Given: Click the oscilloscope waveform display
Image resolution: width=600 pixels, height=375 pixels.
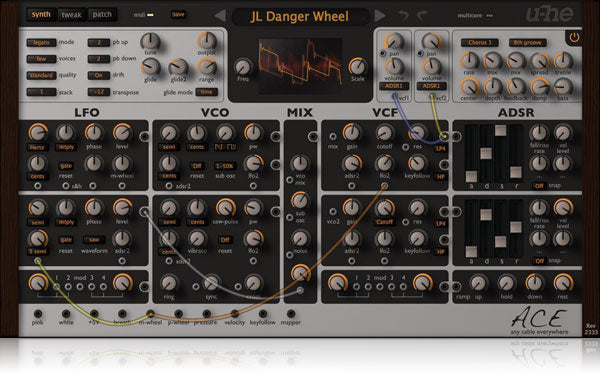Looking at the screenshot, I should click(x=300, y=66).
